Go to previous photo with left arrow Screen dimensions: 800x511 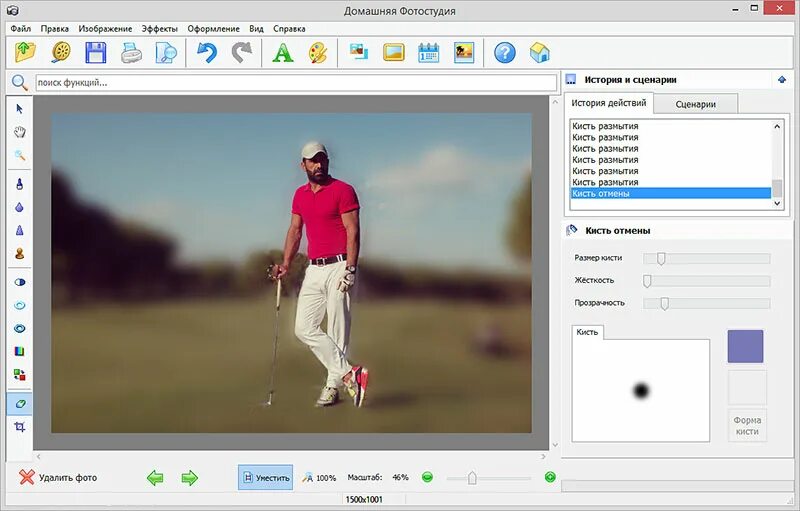coord(155,478)
